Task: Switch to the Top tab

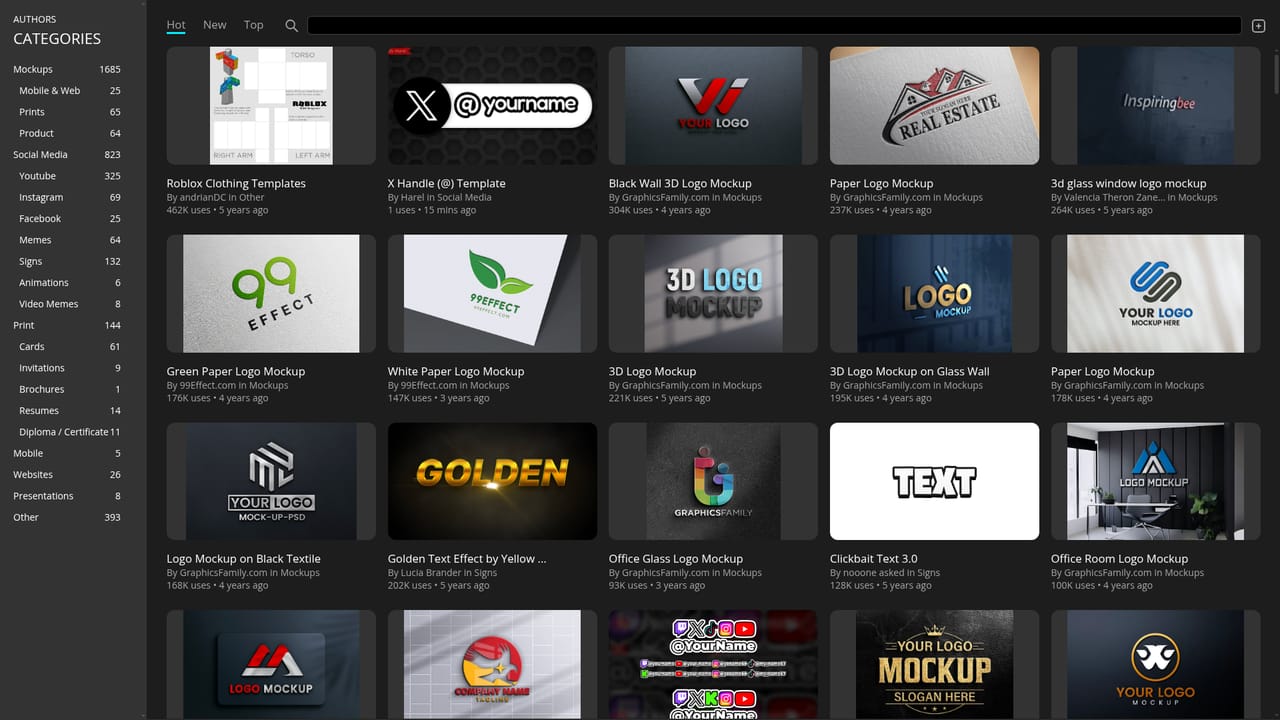Action: coord(254,25)
